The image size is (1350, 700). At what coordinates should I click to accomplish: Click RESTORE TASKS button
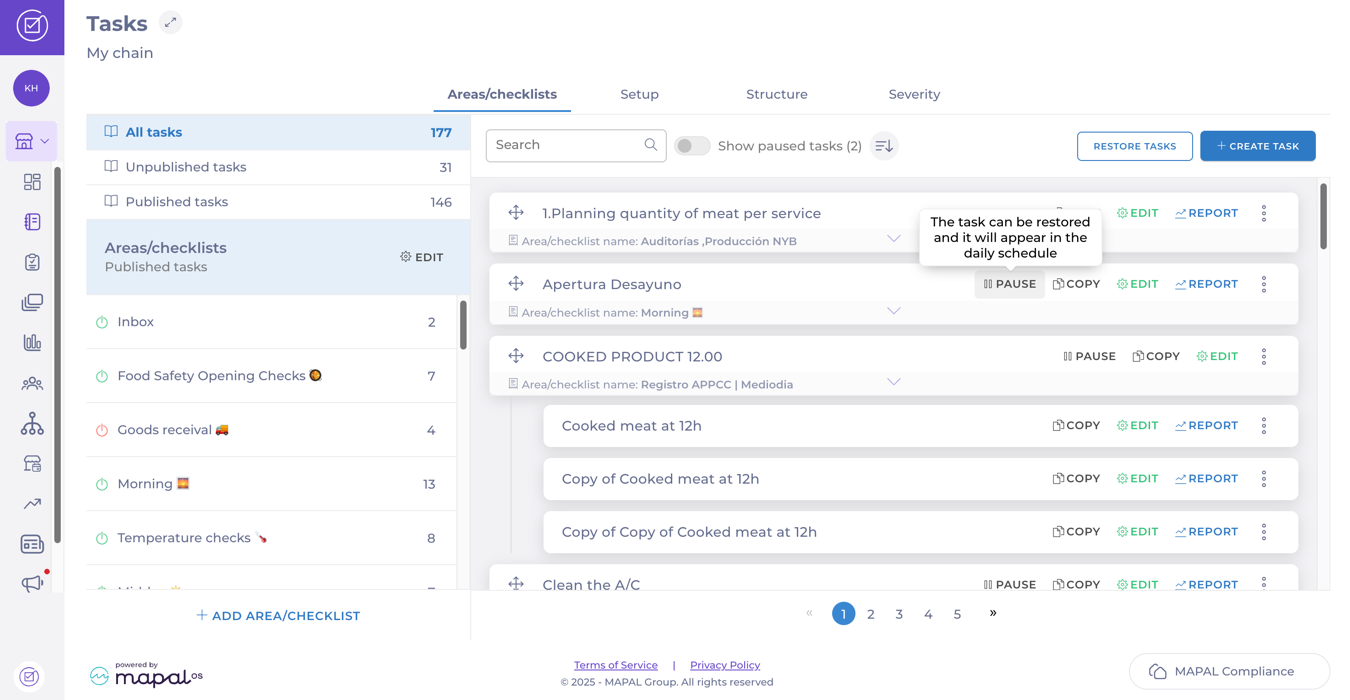1135,146
